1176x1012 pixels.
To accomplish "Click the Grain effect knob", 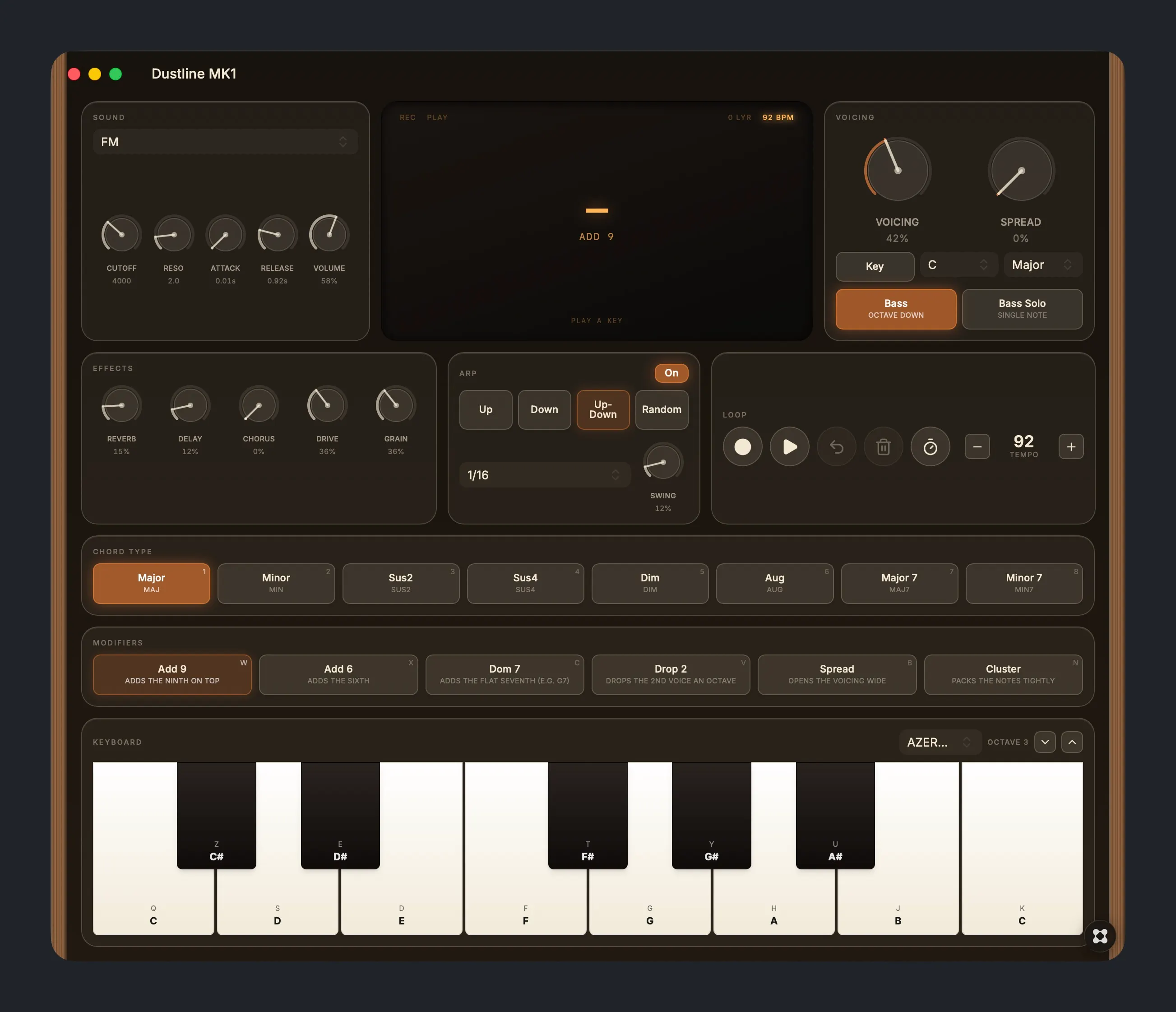I will coord(396,405).
